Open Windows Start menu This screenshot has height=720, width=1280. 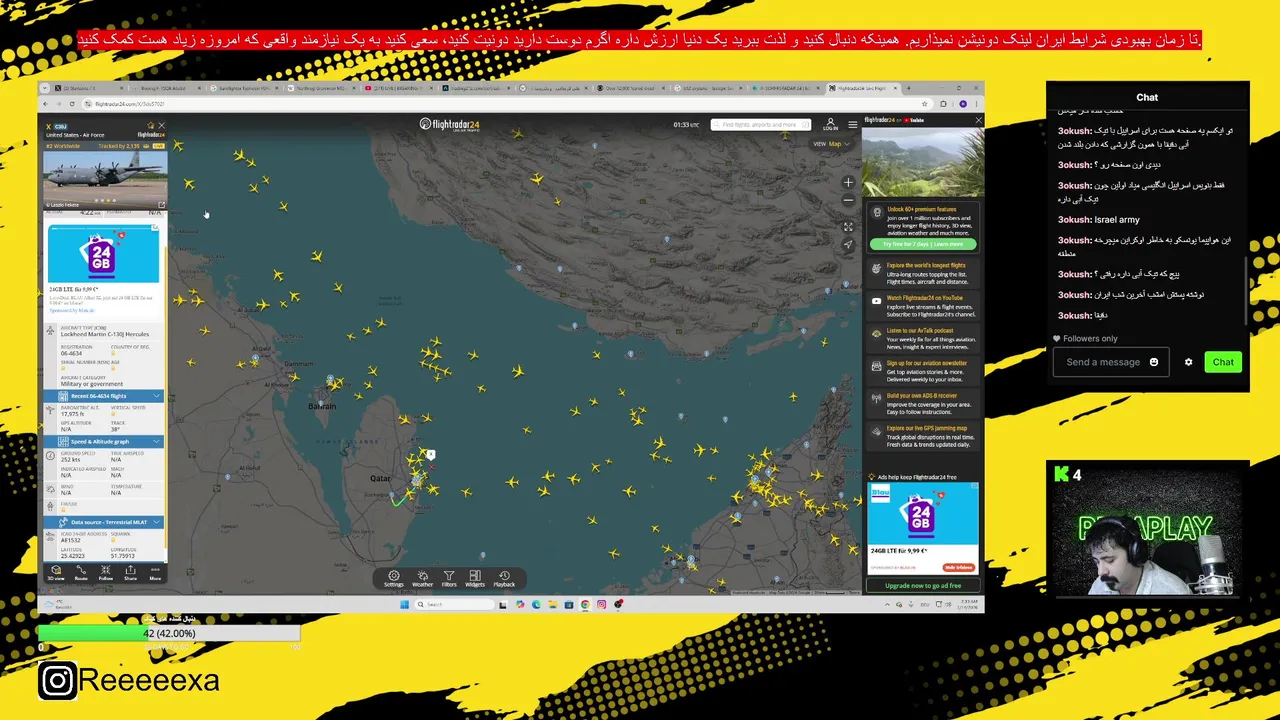pyautogui.click(x=404, y=604)
